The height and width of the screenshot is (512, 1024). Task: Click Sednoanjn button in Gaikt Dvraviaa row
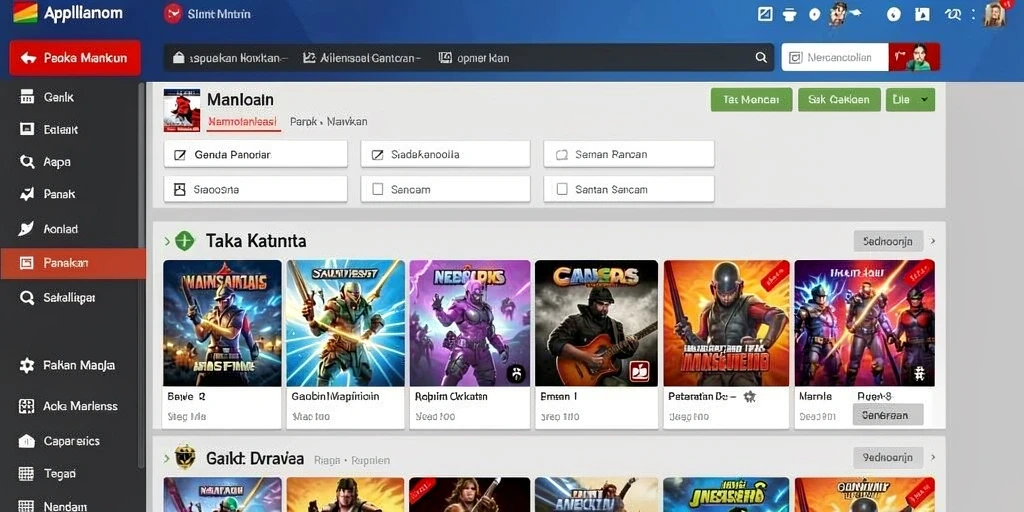pos(888,458)
